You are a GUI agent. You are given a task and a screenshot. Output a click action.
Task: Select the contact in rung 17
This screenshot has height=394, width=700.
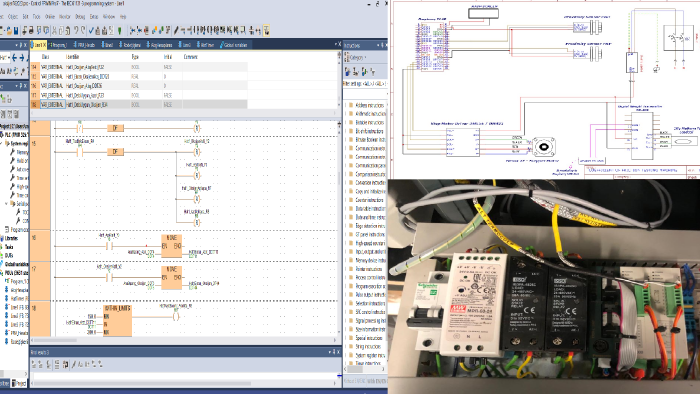coord(108,278)
